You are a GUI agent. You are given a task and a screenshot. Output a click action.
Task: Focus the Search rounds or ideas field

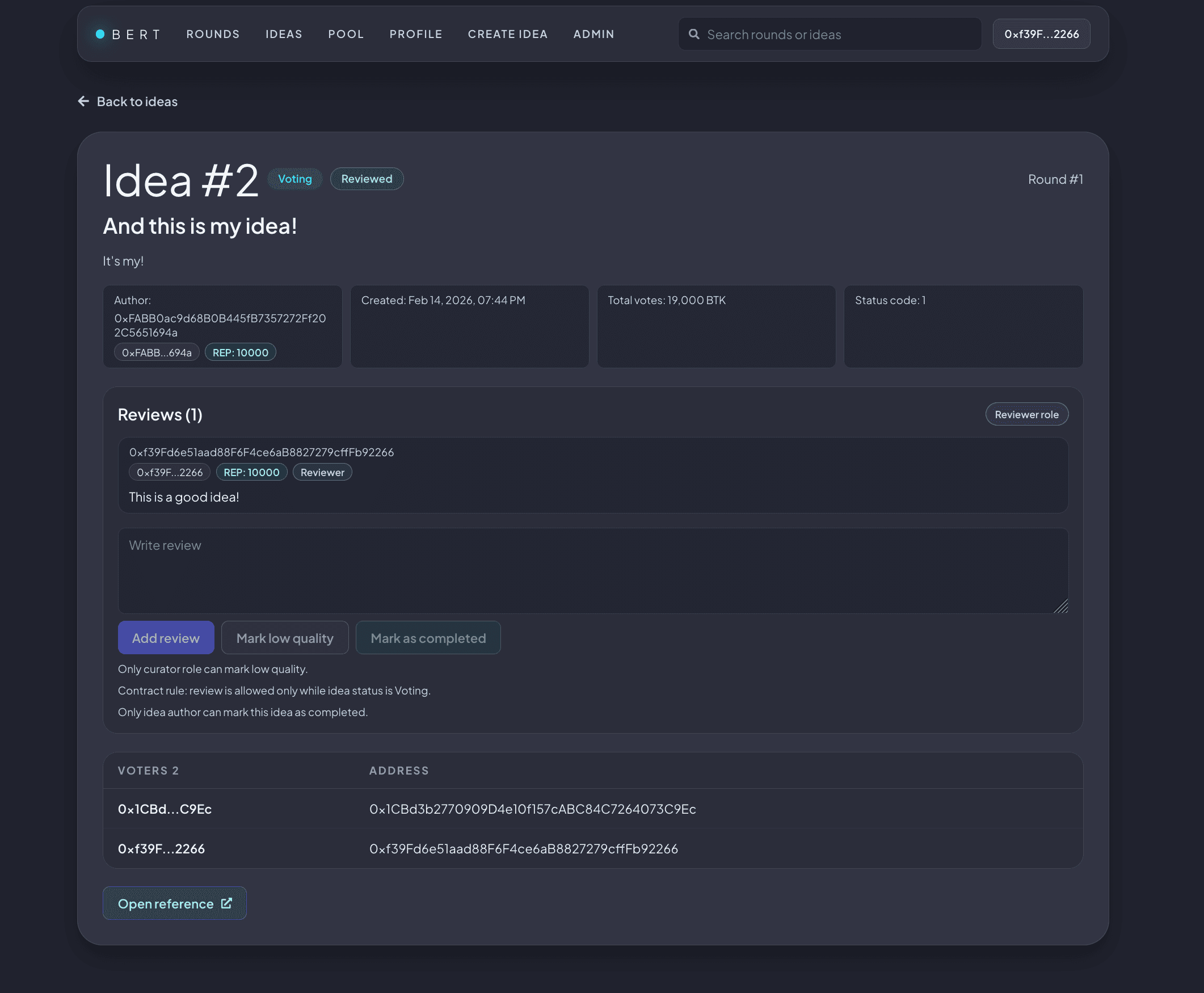(830, 33)
